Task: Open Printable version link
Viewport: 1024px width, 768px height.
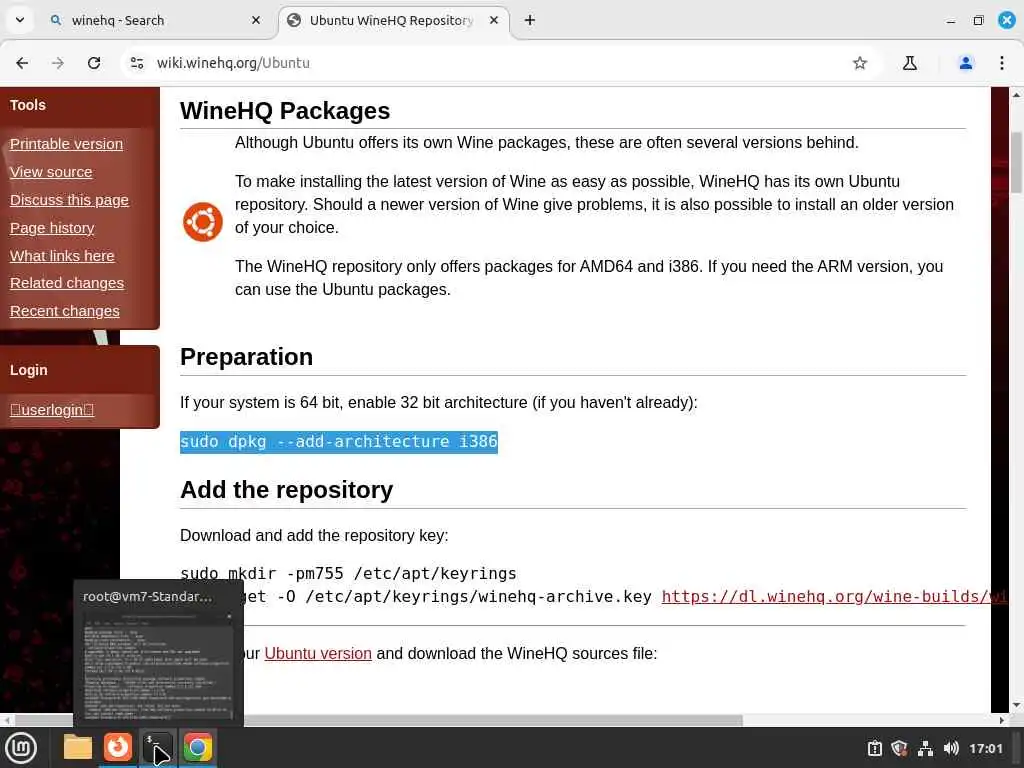Action: [x=66, y=144]
